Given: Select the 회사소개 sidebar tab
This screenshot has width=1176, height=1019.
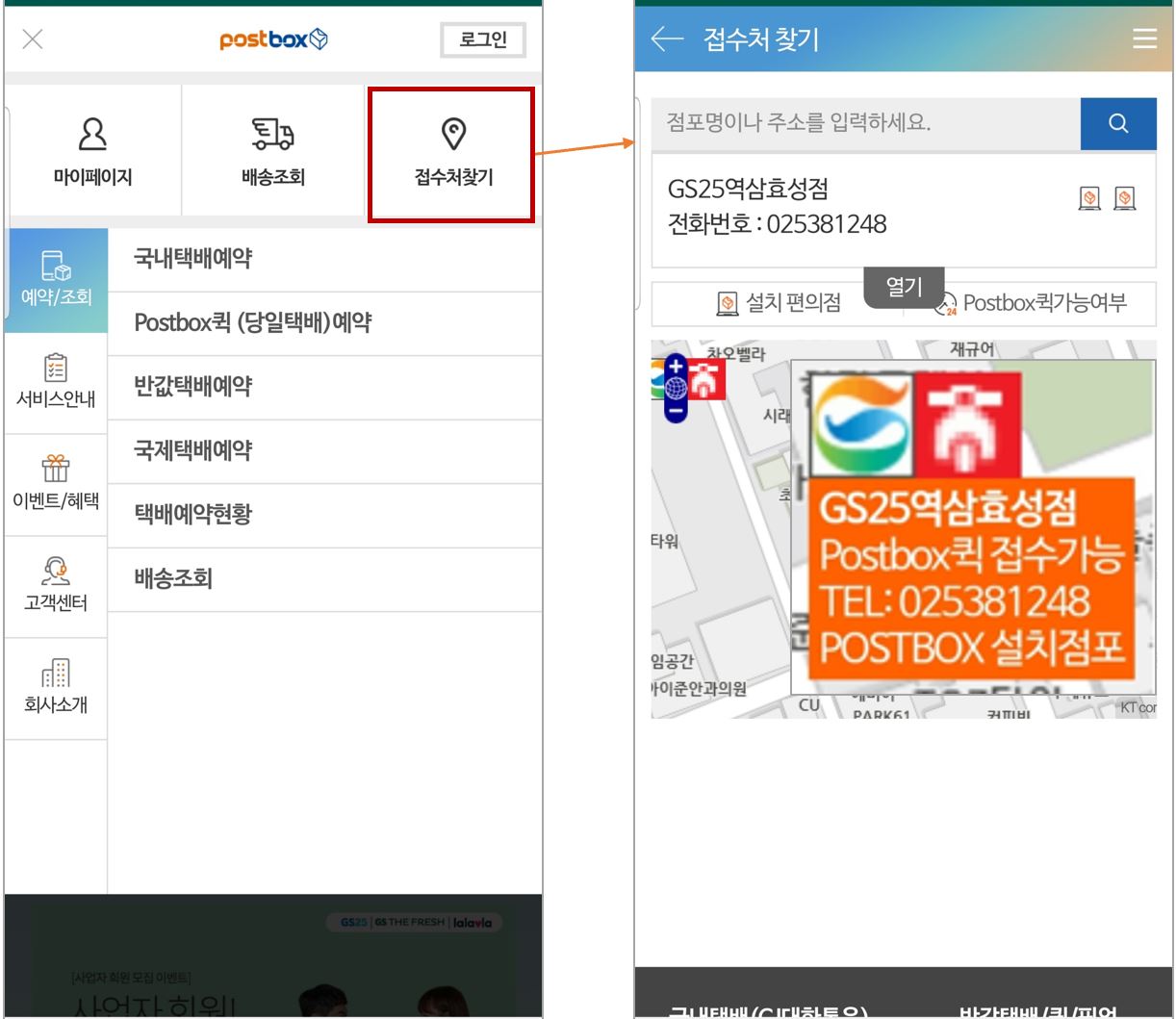Looking at the screenshot, I should pos(56,688).
